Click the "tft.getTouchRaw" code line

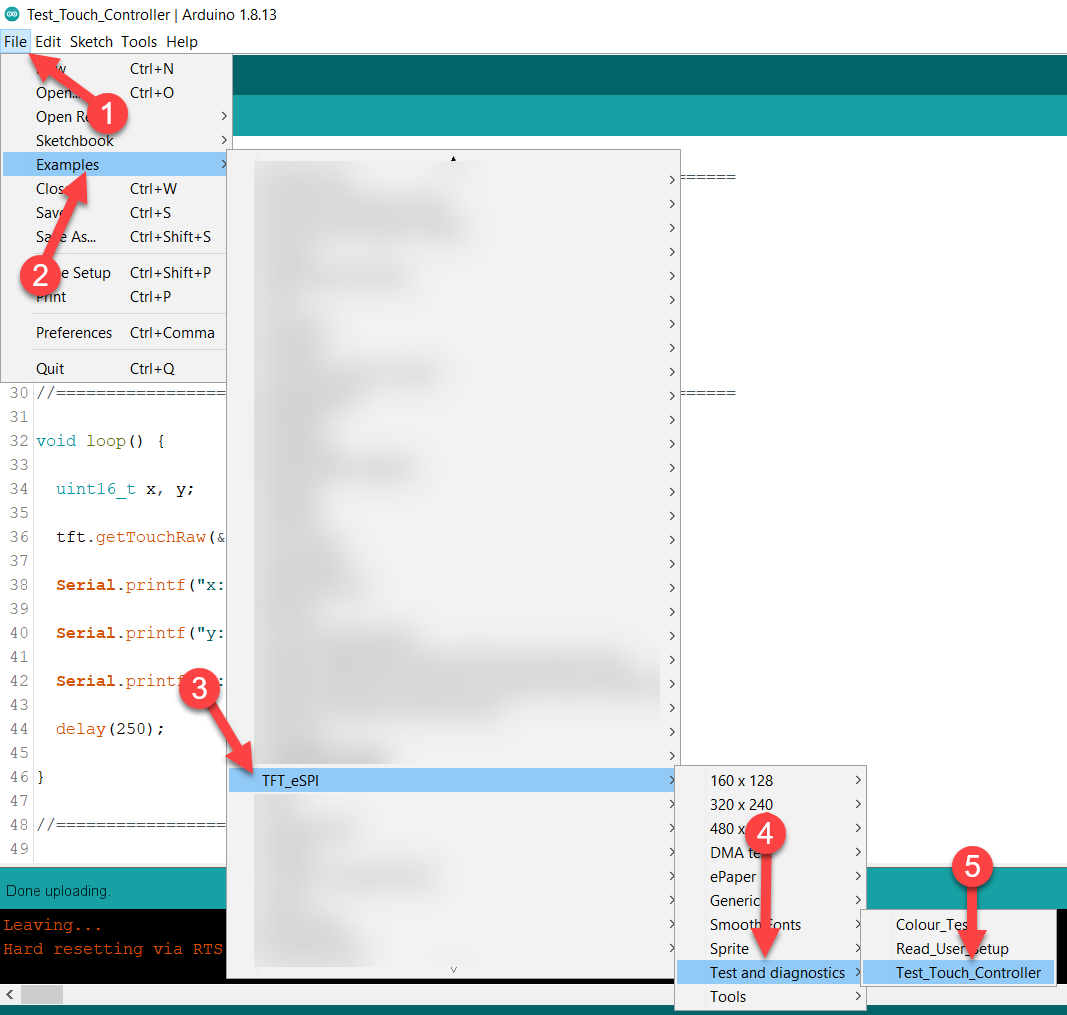point(141,537)
